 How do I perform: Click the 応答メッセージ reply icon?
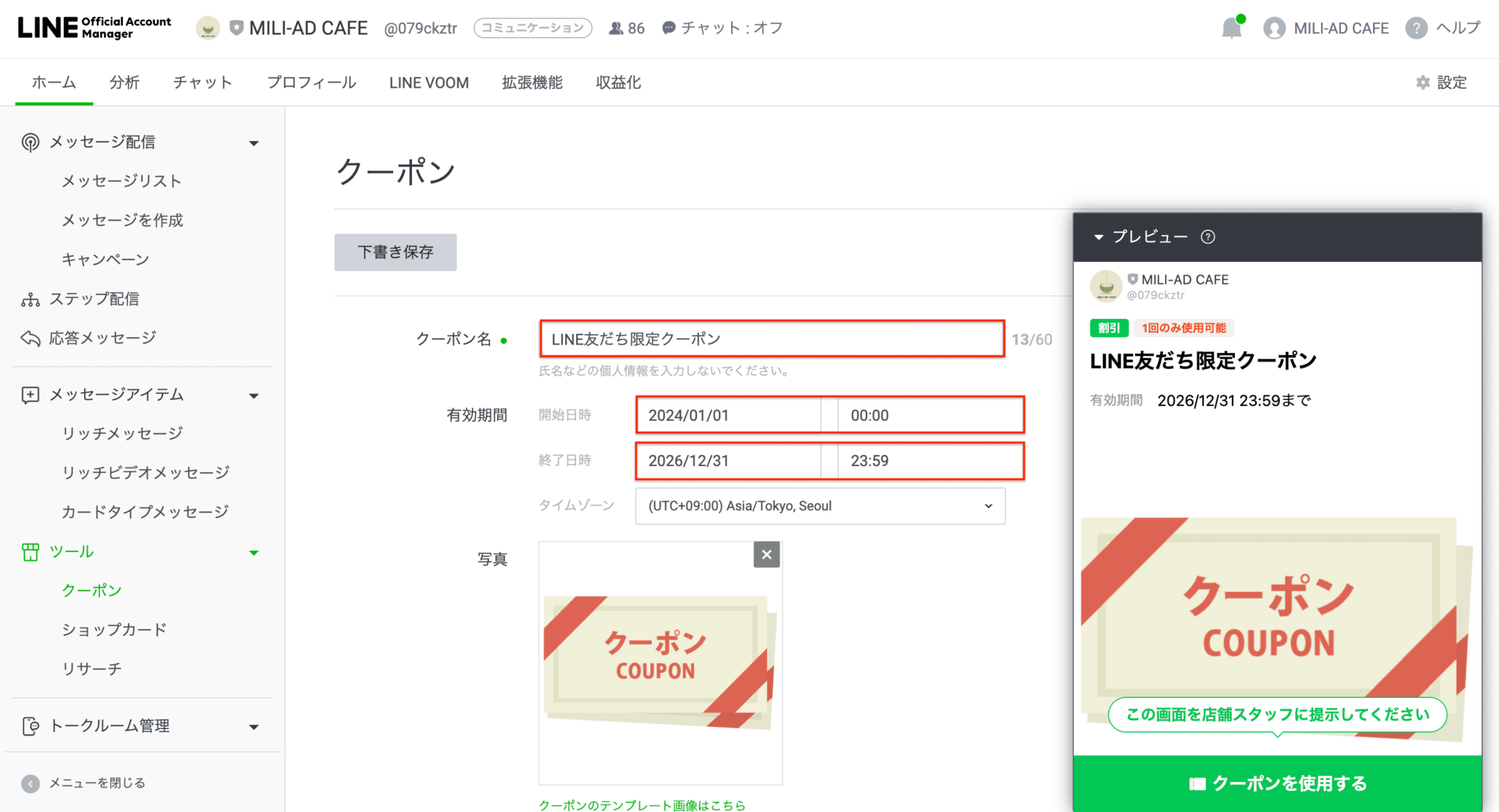click(x=30, y=337)
